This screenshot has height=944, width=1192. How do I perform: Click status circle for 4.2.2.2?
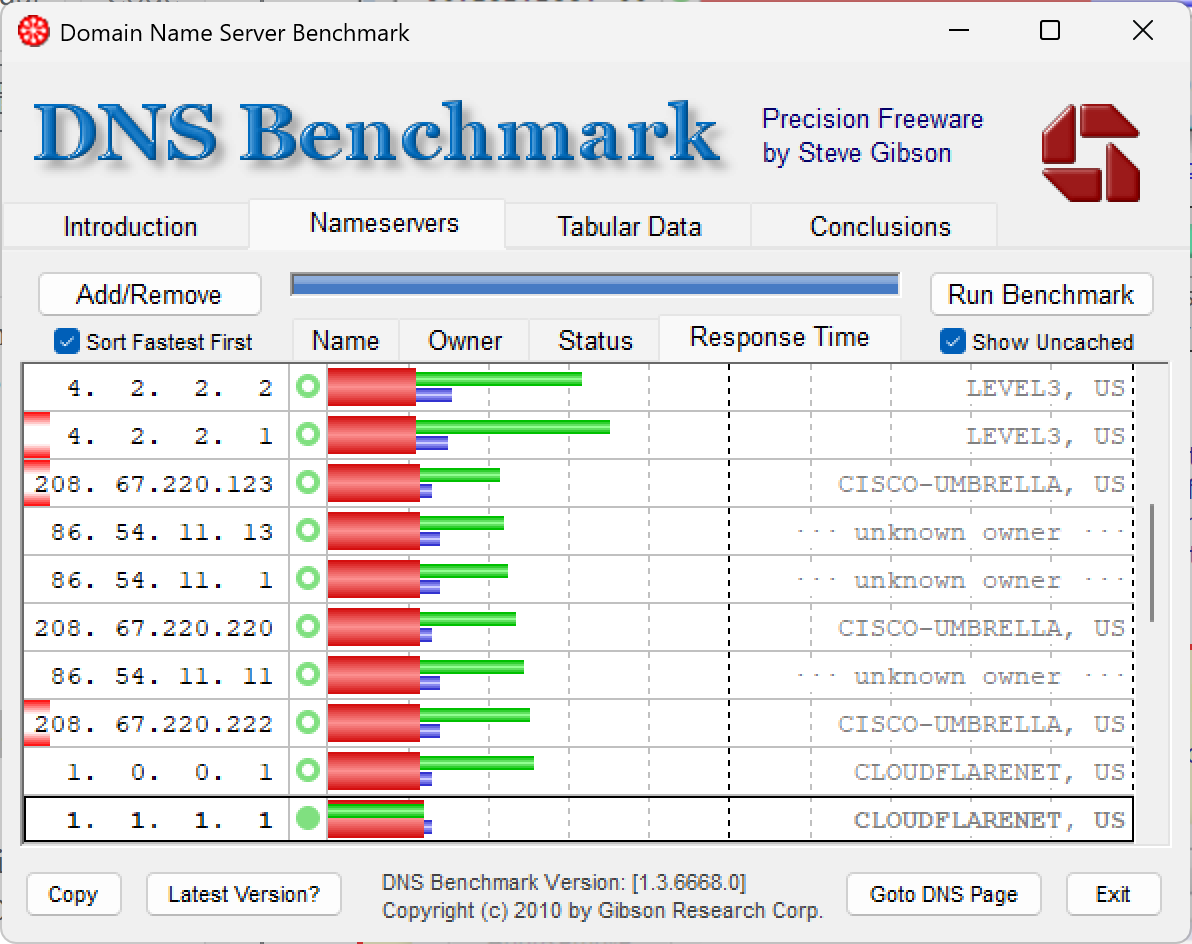tap(308, 387)
